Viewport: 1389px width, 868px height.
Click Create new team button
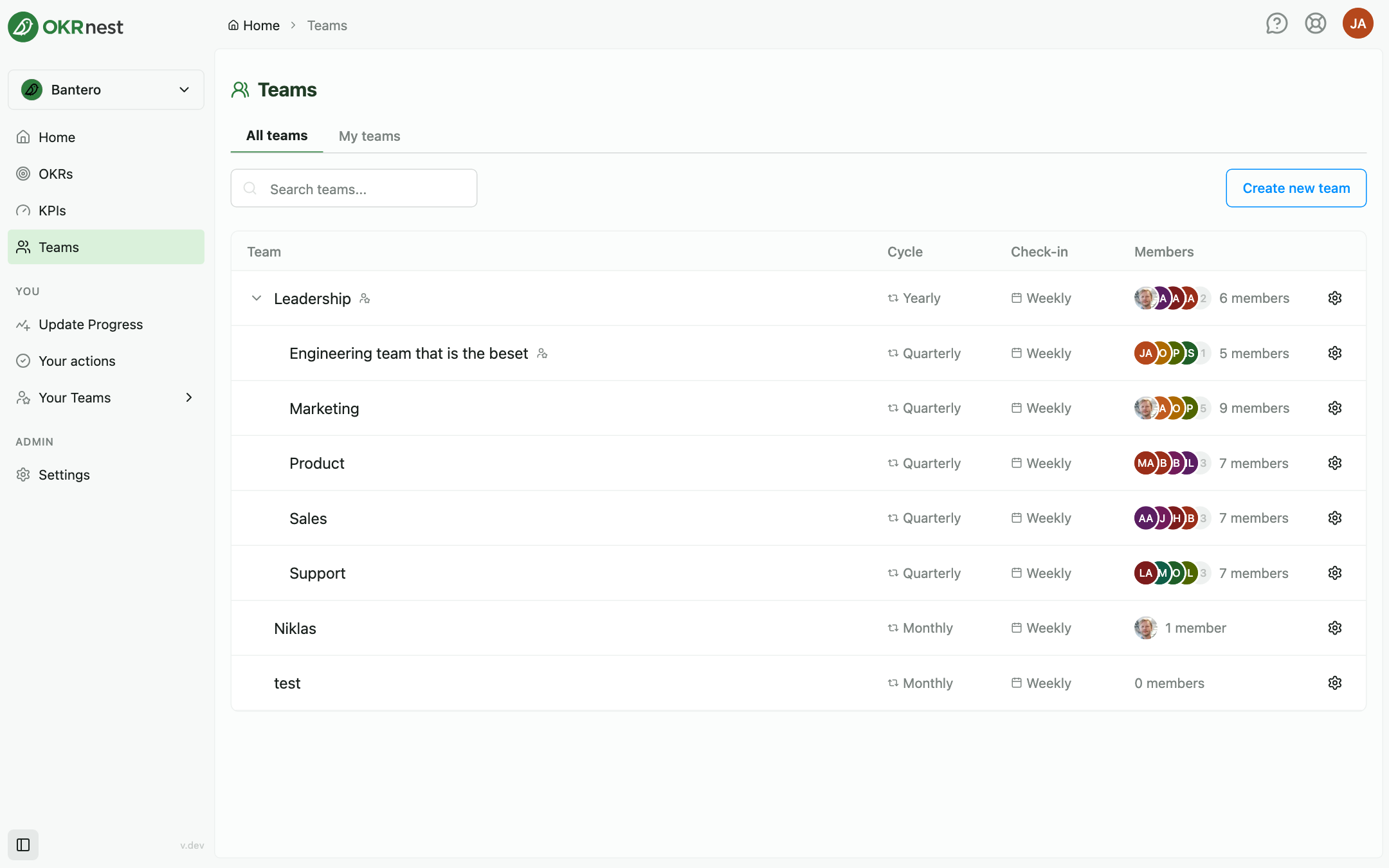(1296, 188)
